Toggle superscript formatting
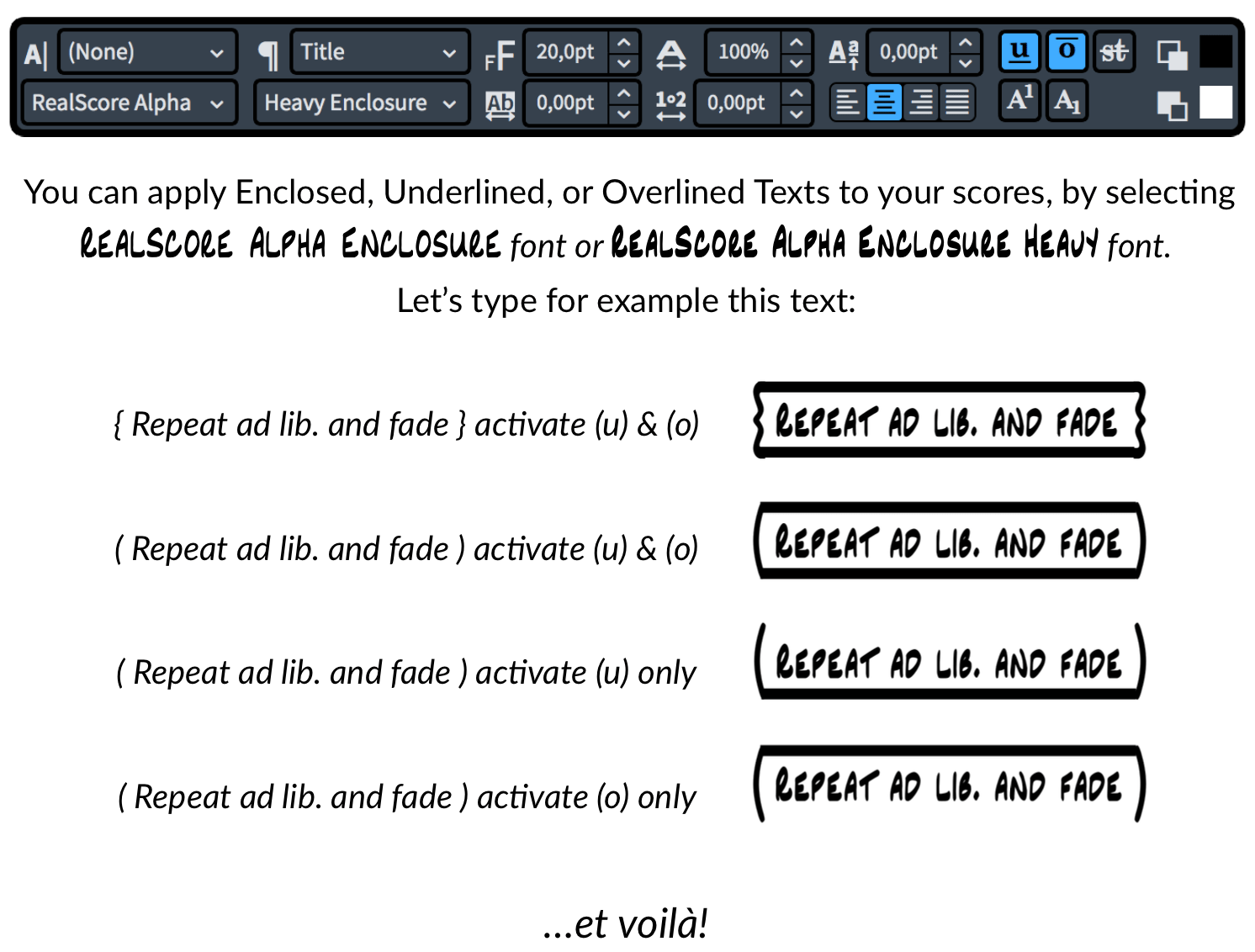Image resolution: width=1255 pixels, height=952 pixels. (1020, 101)
